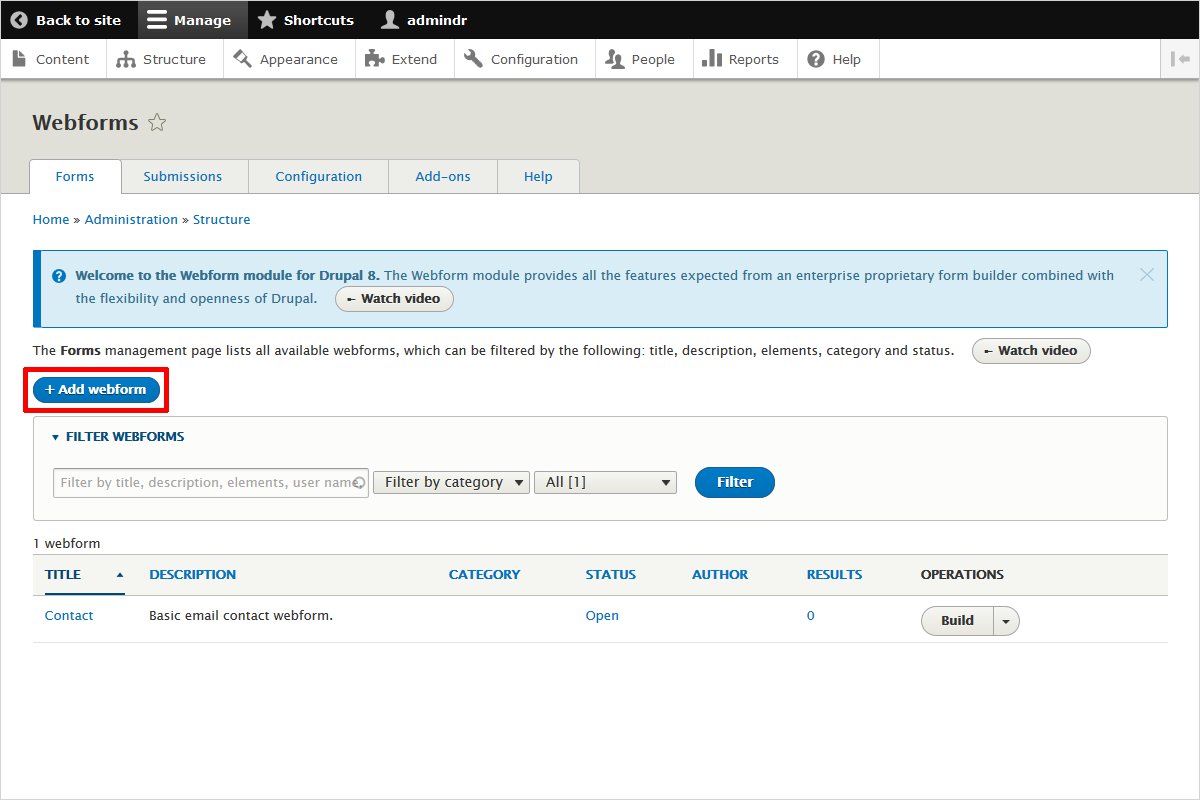Click the Add webform button
1200x800 pixels.
pos(96,390)
